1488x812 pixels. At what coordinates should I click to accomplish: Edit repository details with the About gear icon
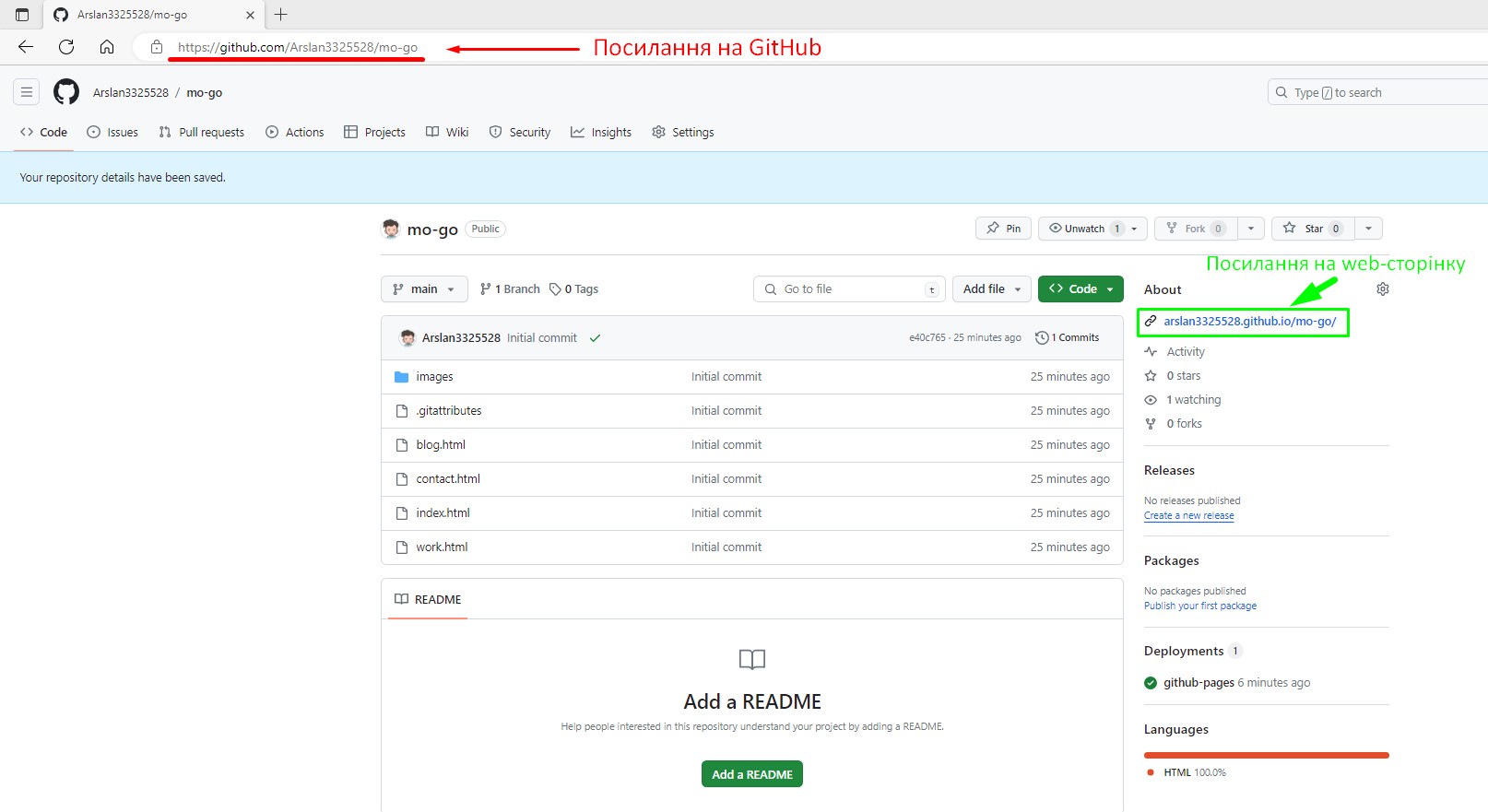click(1382, 289)
